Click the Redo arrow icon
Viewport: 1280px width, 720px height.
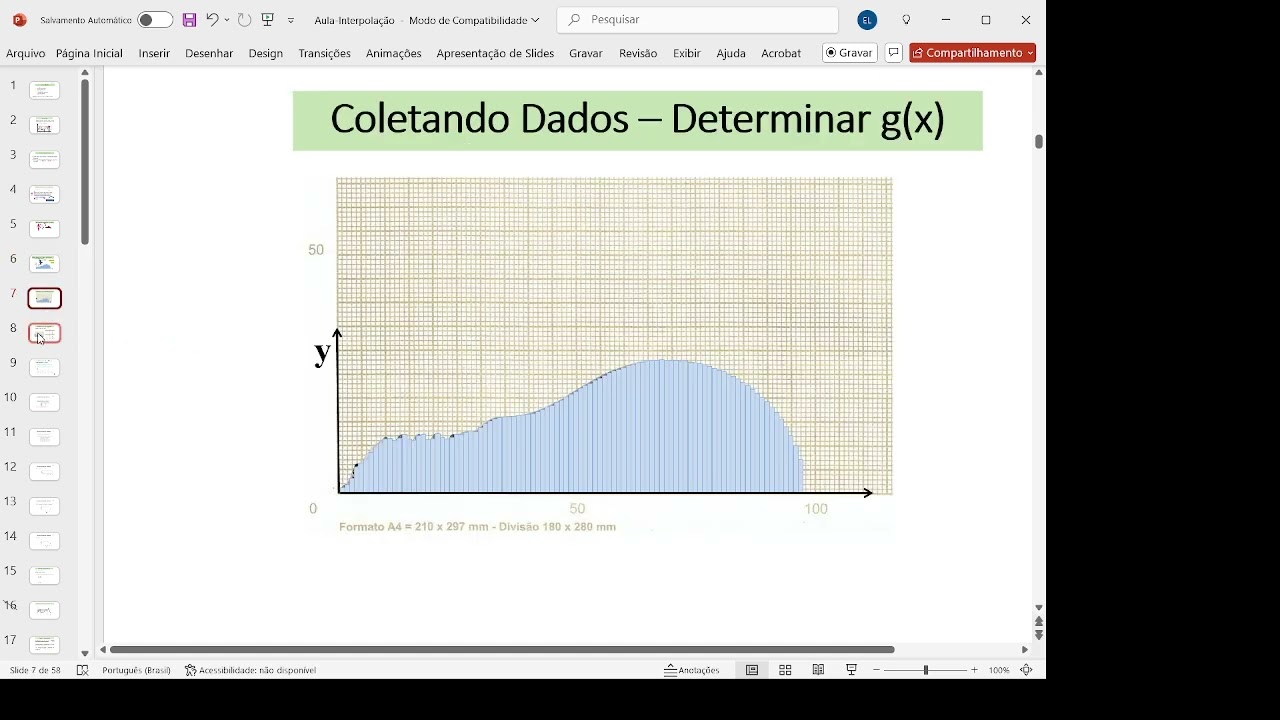point(244,20)
